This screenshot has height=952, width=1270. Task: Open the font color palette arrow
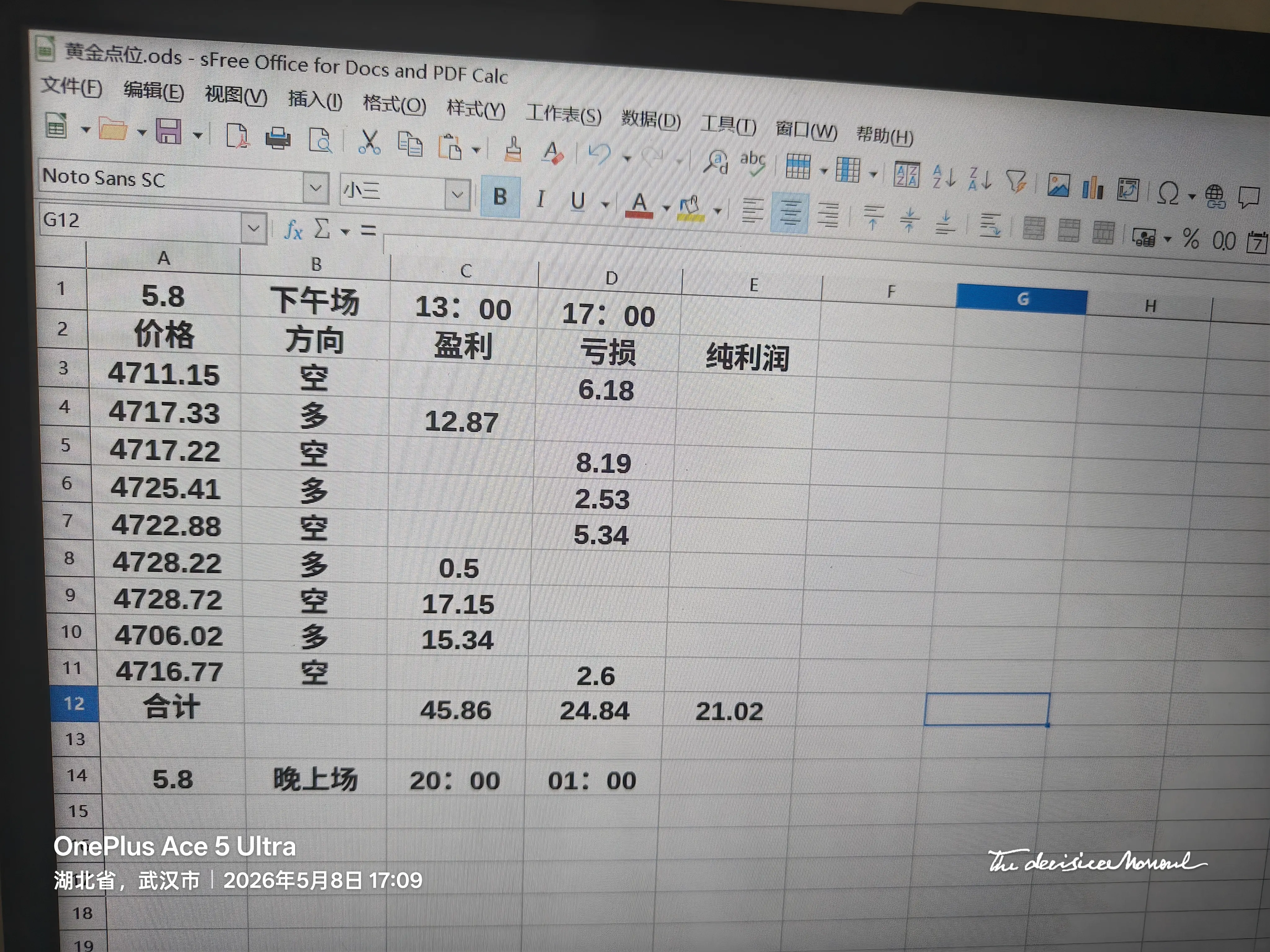(x=666, y=208)
